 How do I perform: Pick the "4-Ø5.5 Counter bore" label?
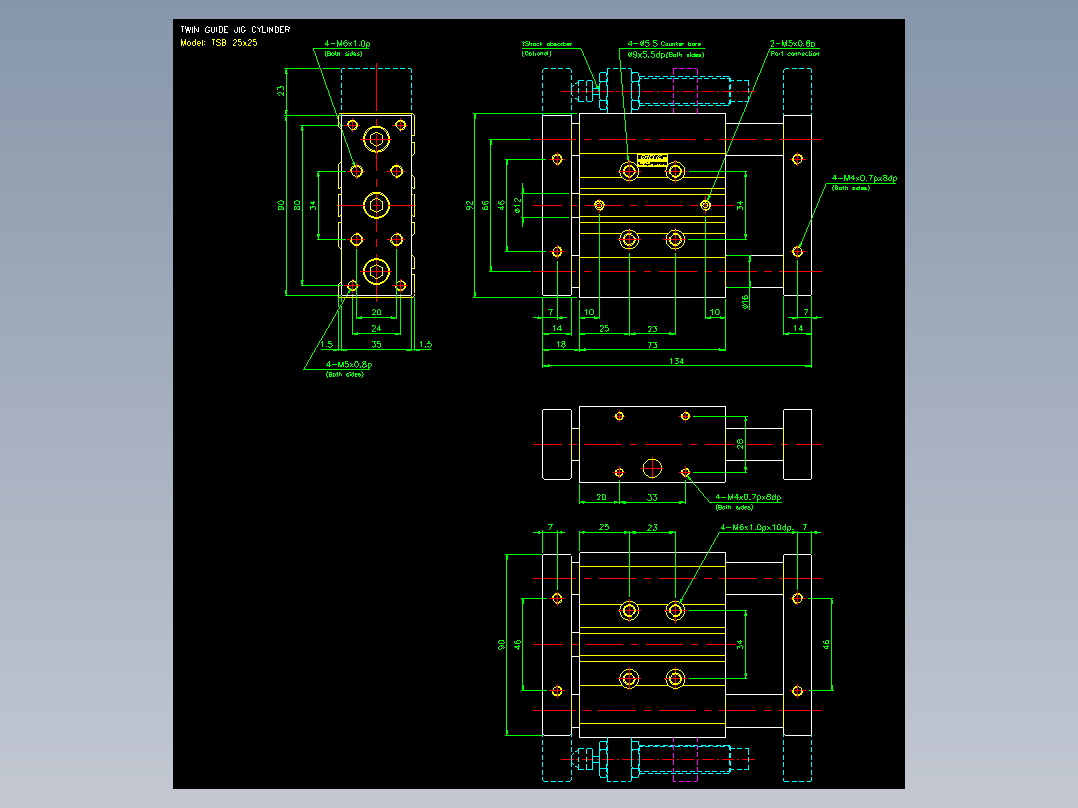point(664,44)
